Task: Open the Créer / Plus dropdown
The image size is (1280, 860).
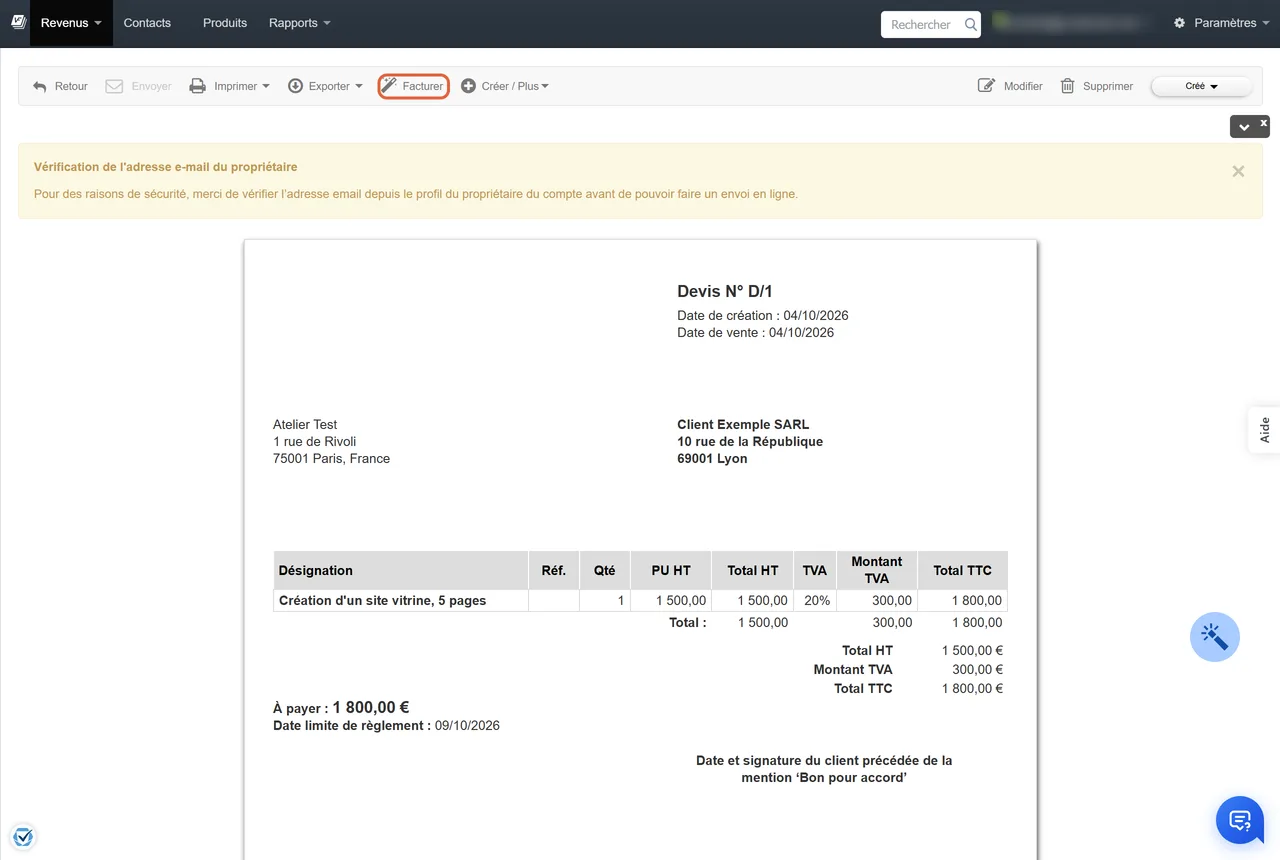Action: point(505,86)
